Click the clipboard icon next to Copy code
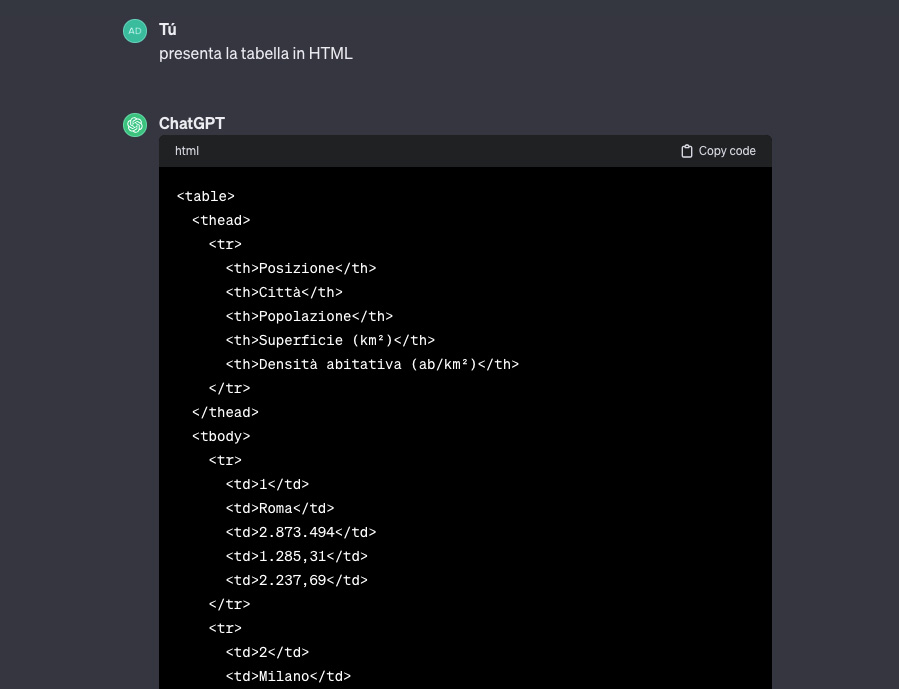 coord(687,151)
